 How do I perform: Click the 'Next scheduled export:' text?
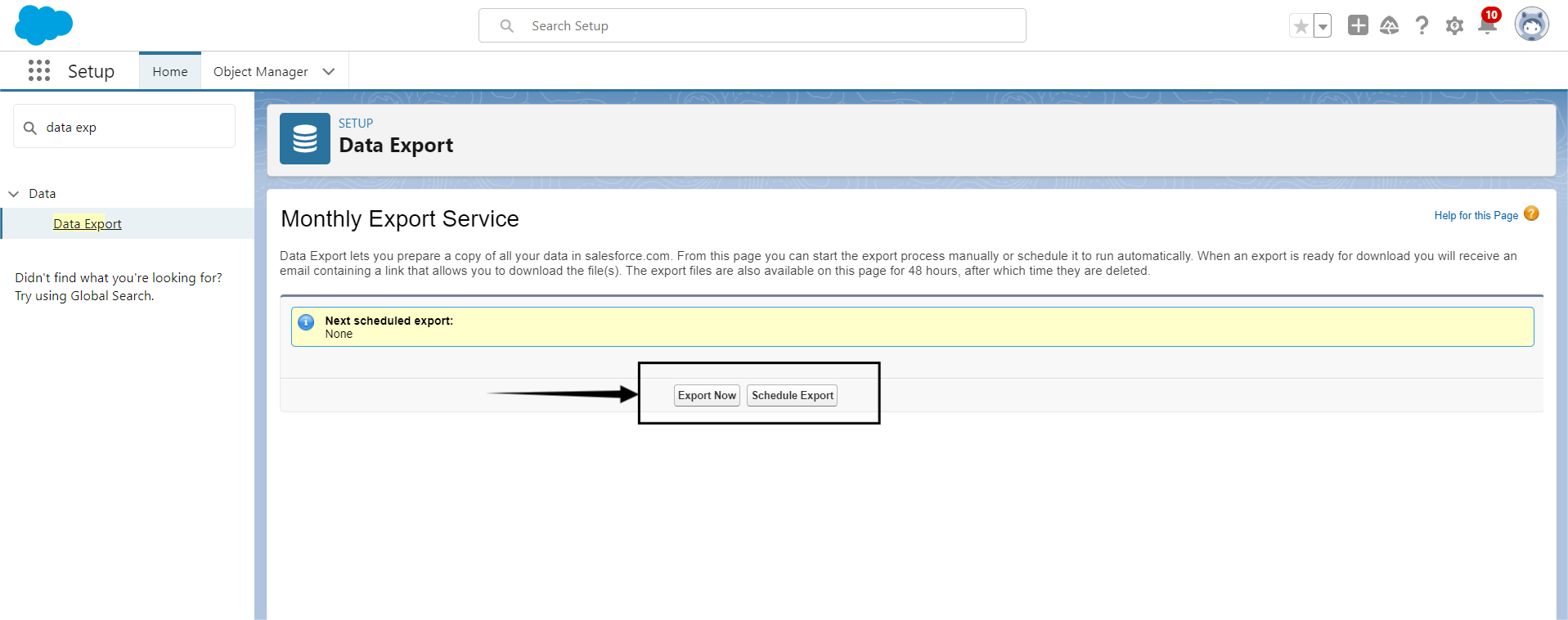[x=389, y=321]
